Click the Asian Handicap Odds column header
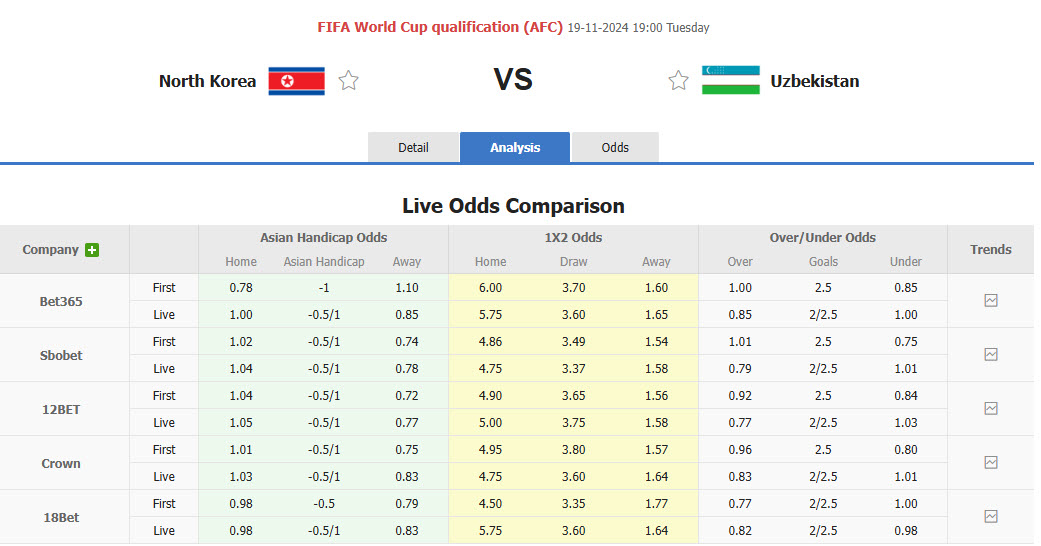 tap(323, 238)
